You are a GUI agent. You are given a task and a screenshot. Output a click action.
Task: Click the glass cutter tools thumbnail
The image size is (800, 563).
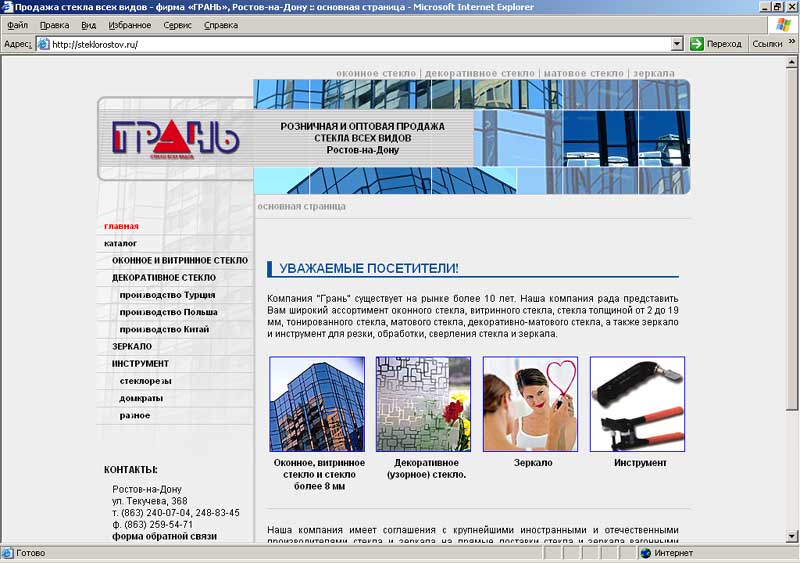coord(637,404)
